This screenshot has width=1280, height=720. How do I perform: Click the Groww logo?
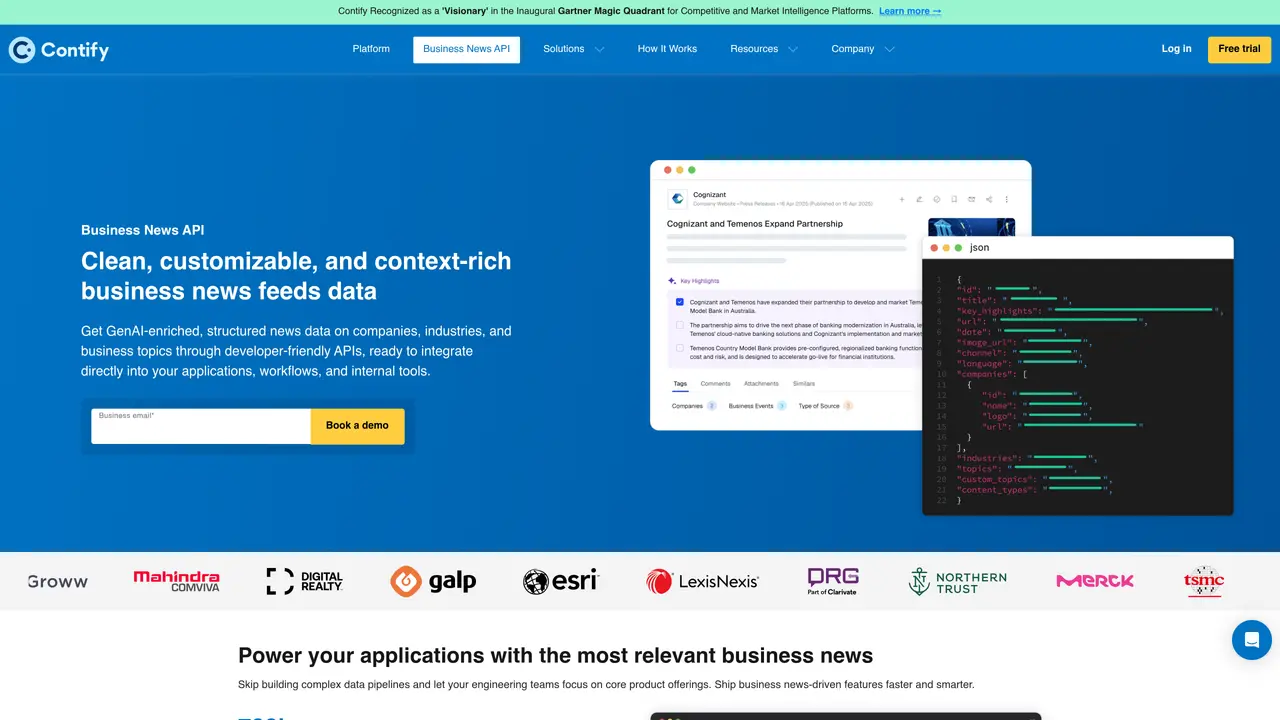pos(58,581)
